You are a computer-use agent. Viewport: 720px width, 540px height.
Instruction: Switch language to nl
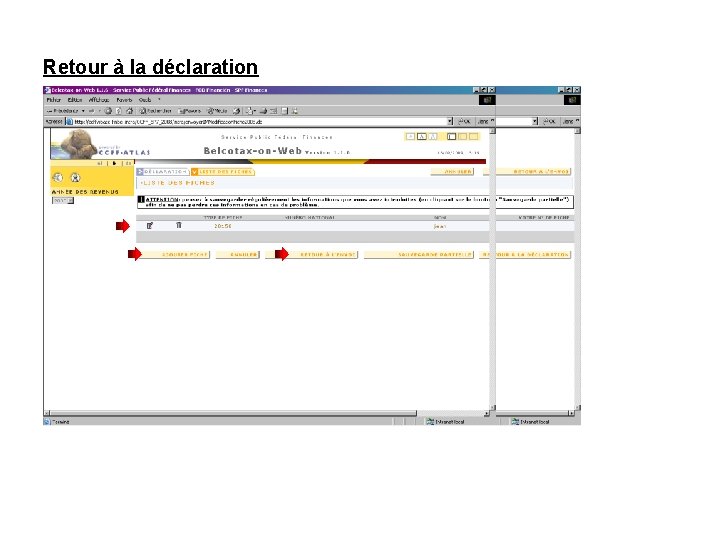coord(100,163)
